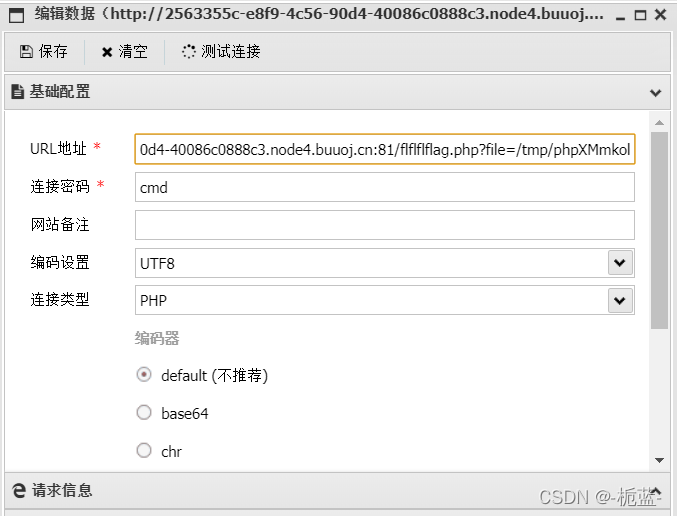Collapse the 基础配置 section chevron
This screenshot has width=677, height=516.
coord(655,92)
